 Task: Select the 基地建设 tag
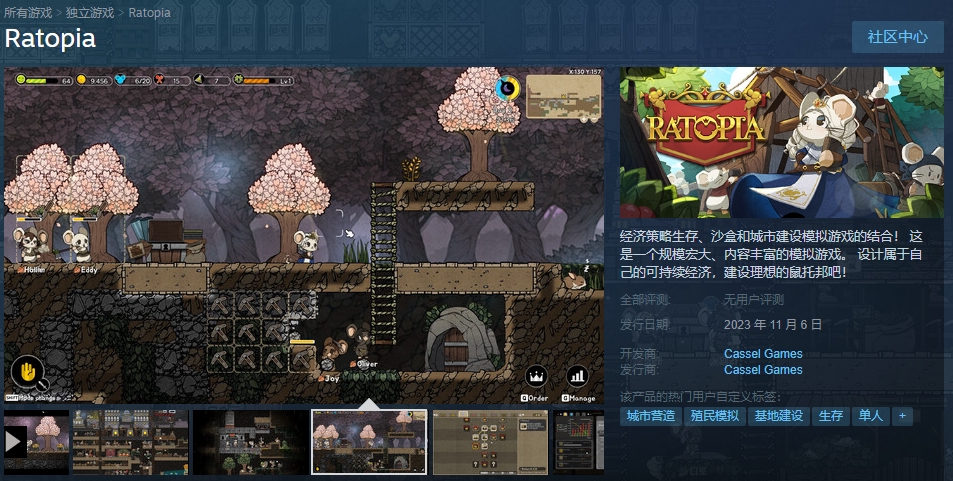click(x=779, y=416)
